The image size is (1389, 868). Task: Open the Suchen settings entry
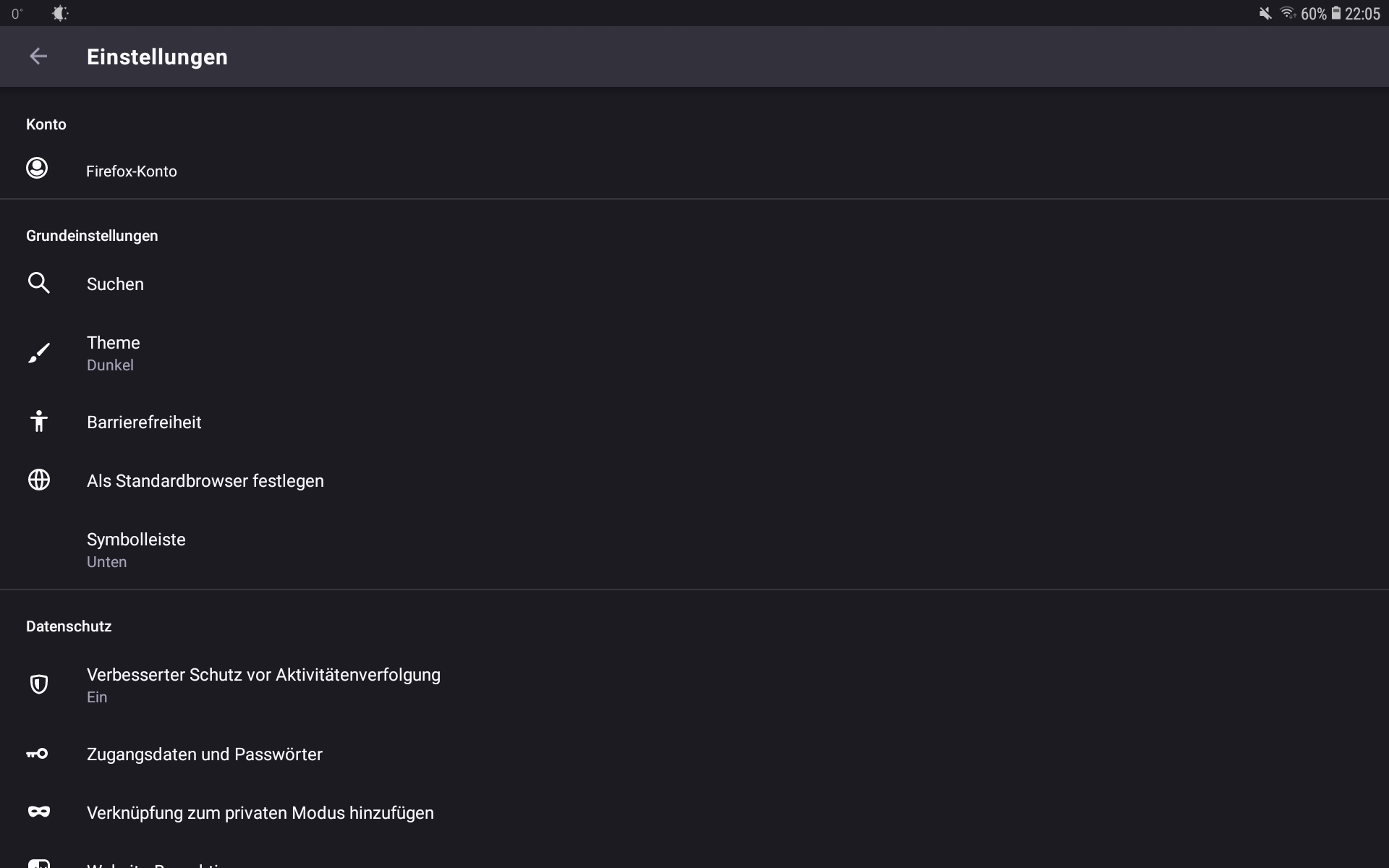point(116,284)
